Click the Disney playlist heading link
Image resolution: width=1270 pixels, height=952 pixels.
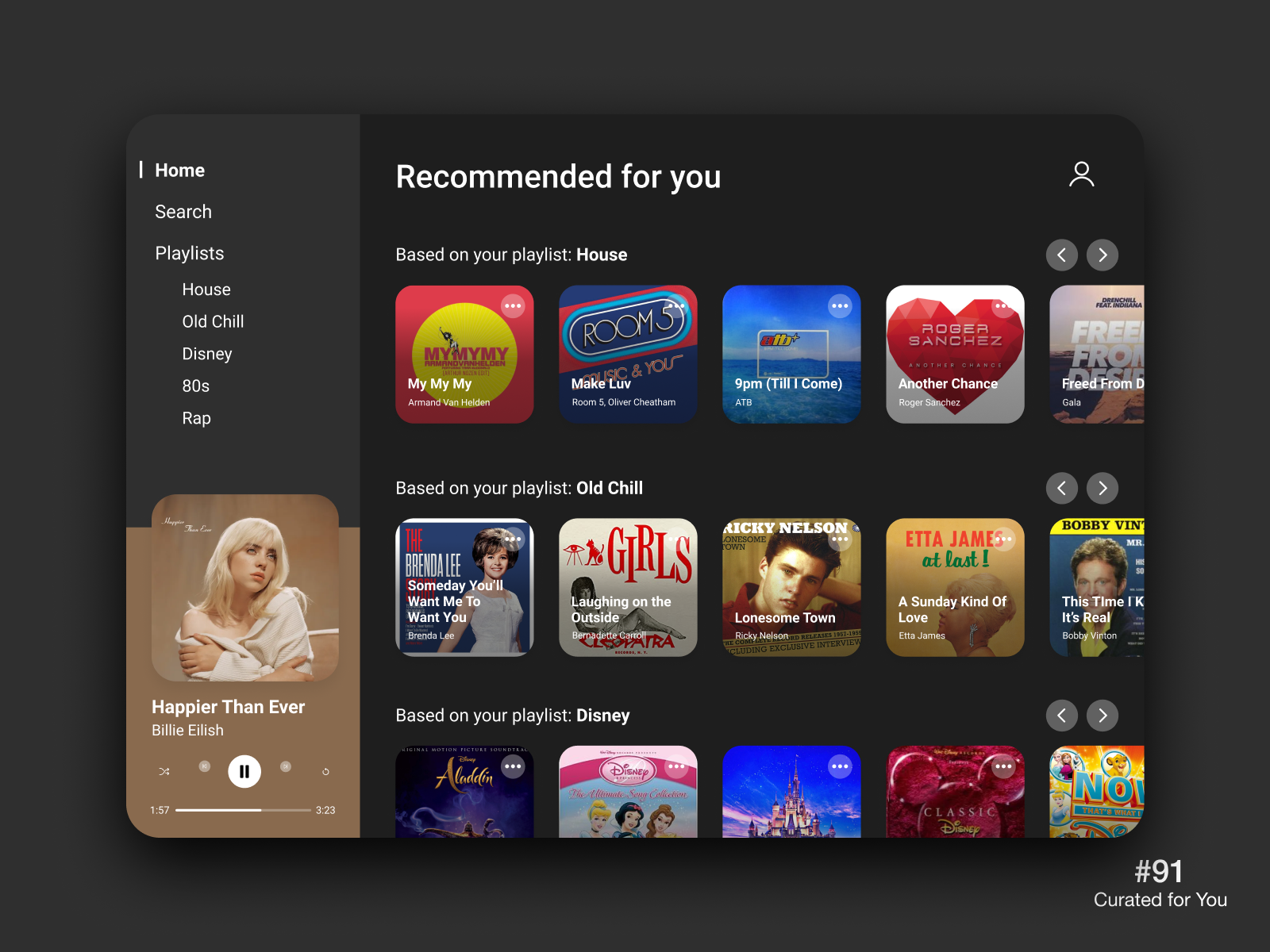603,716
